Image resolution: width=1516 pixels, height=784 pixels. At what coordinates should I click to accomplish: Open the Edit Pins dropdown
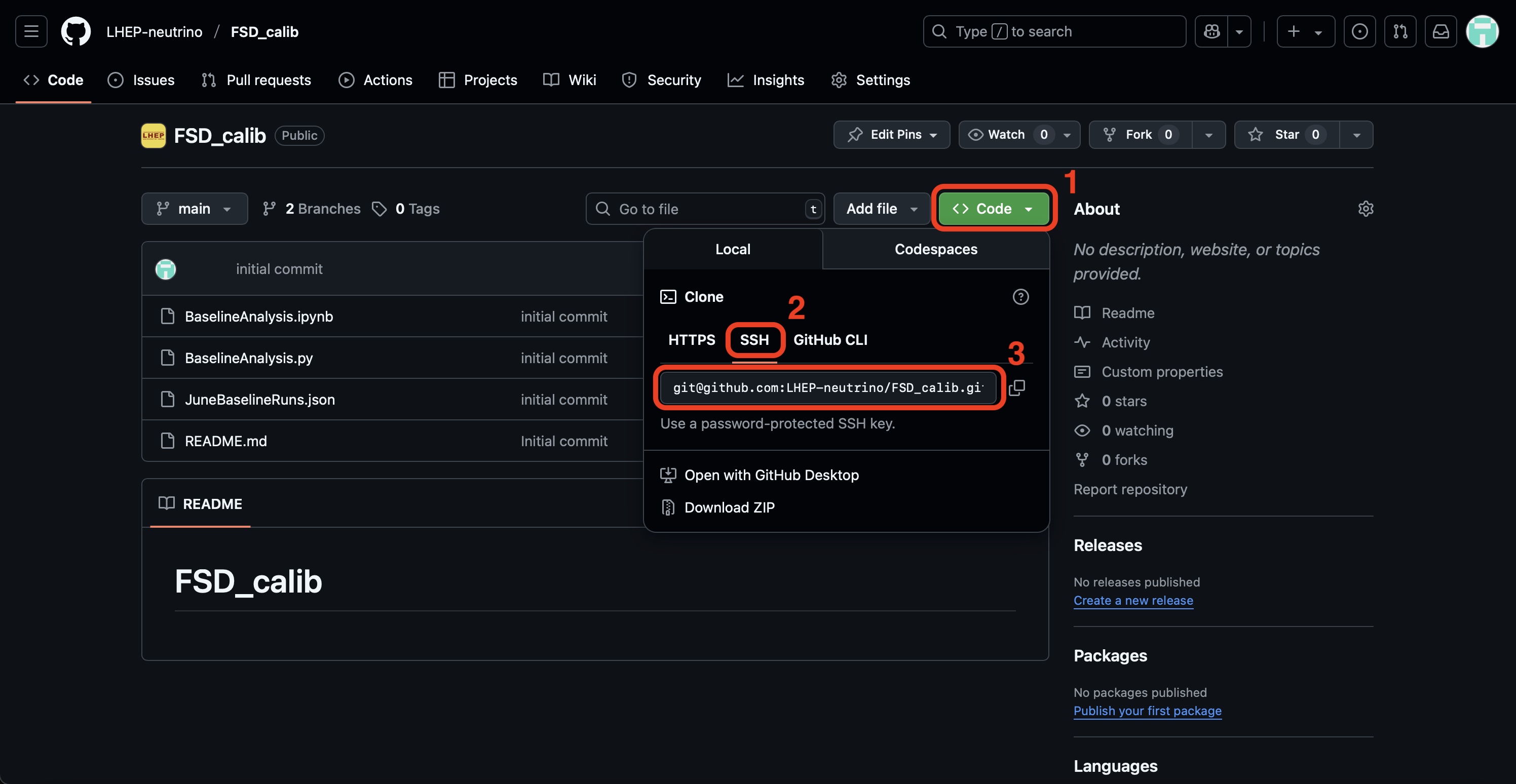(892, 135)
